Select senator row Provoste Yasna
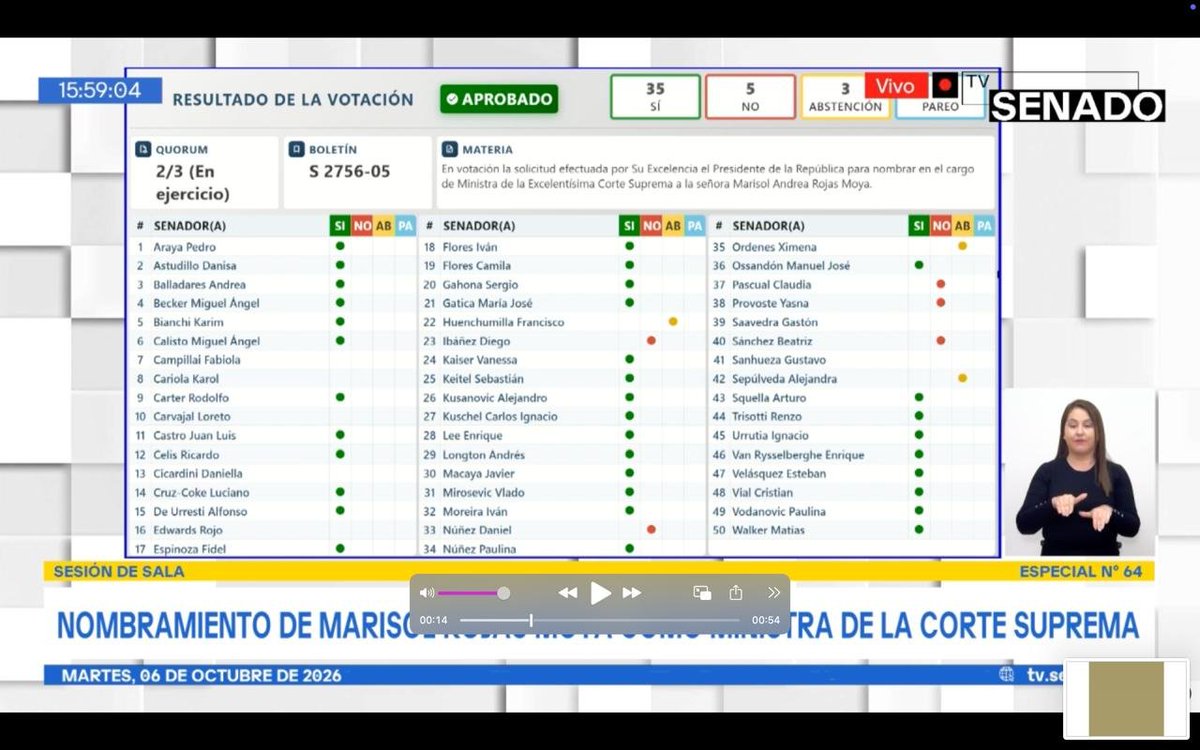1200x750 pixels. click(x=852, y=303)
